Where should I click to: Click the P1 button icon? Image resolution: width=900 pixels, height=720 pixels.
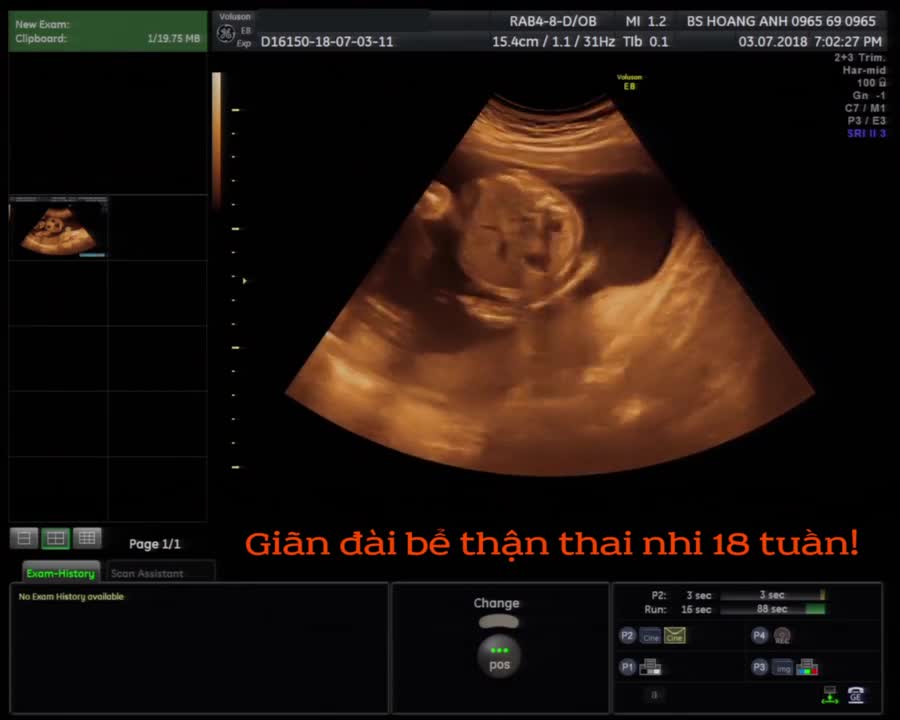[x=627, y=667]
